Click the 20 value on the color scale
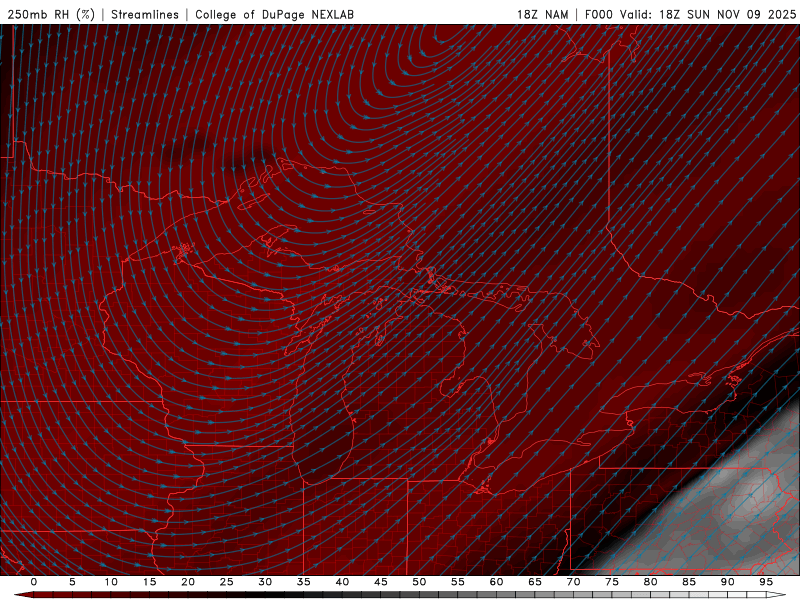800x600 pixels. click(188, 582)
